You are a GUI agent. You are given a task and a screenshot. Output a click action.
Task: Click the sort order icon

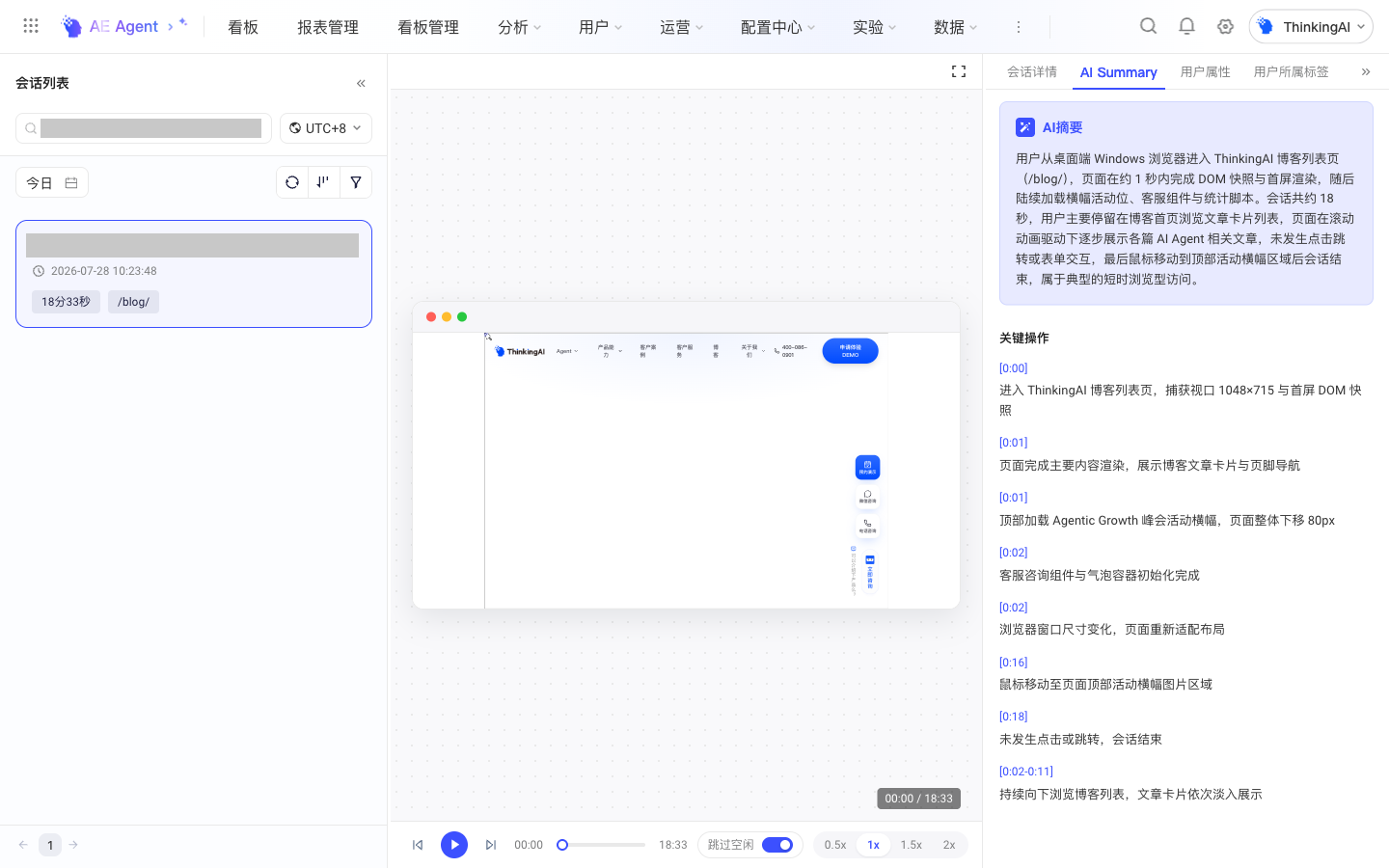[323, 182]
